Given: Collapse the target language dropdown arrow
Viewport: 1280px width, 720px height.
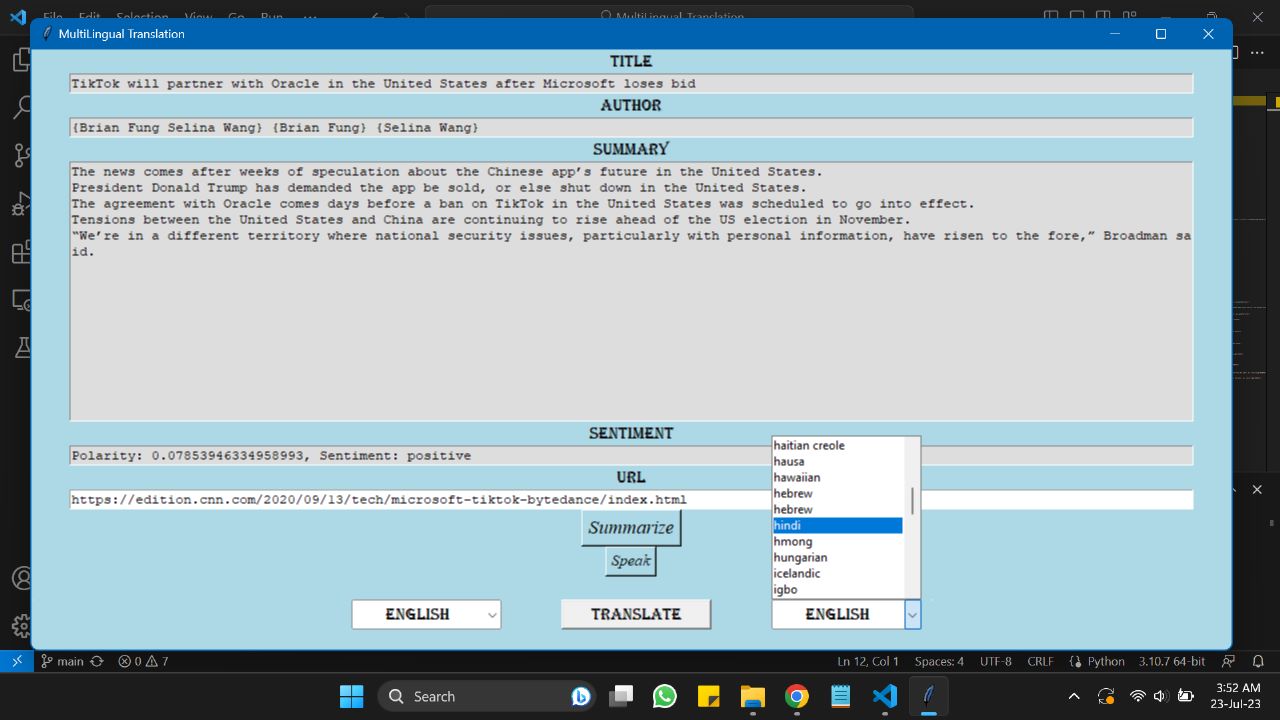Looking at the screenshot, I should point(912,614).
